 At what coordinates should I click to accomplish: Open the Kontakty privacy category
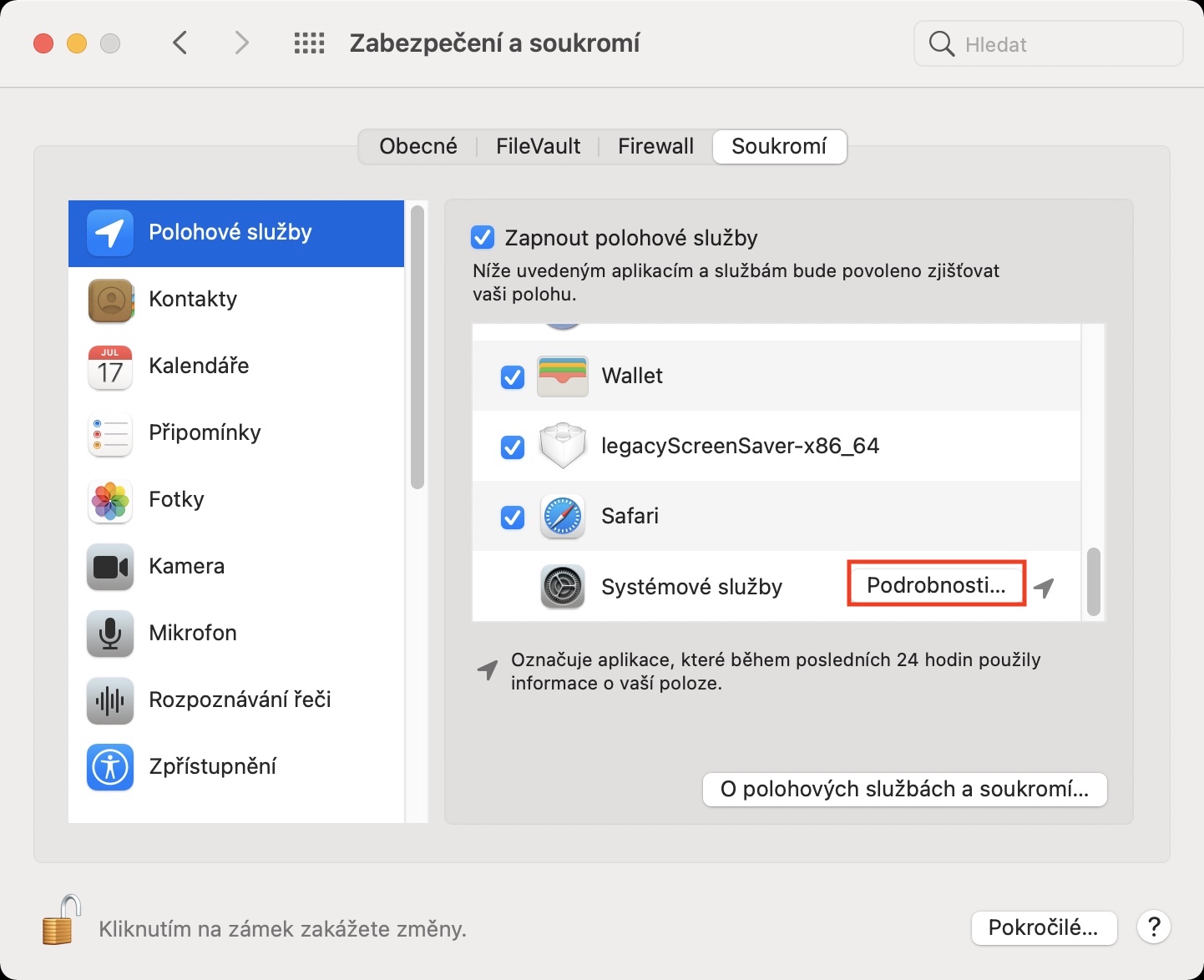[x=192, y=300]
